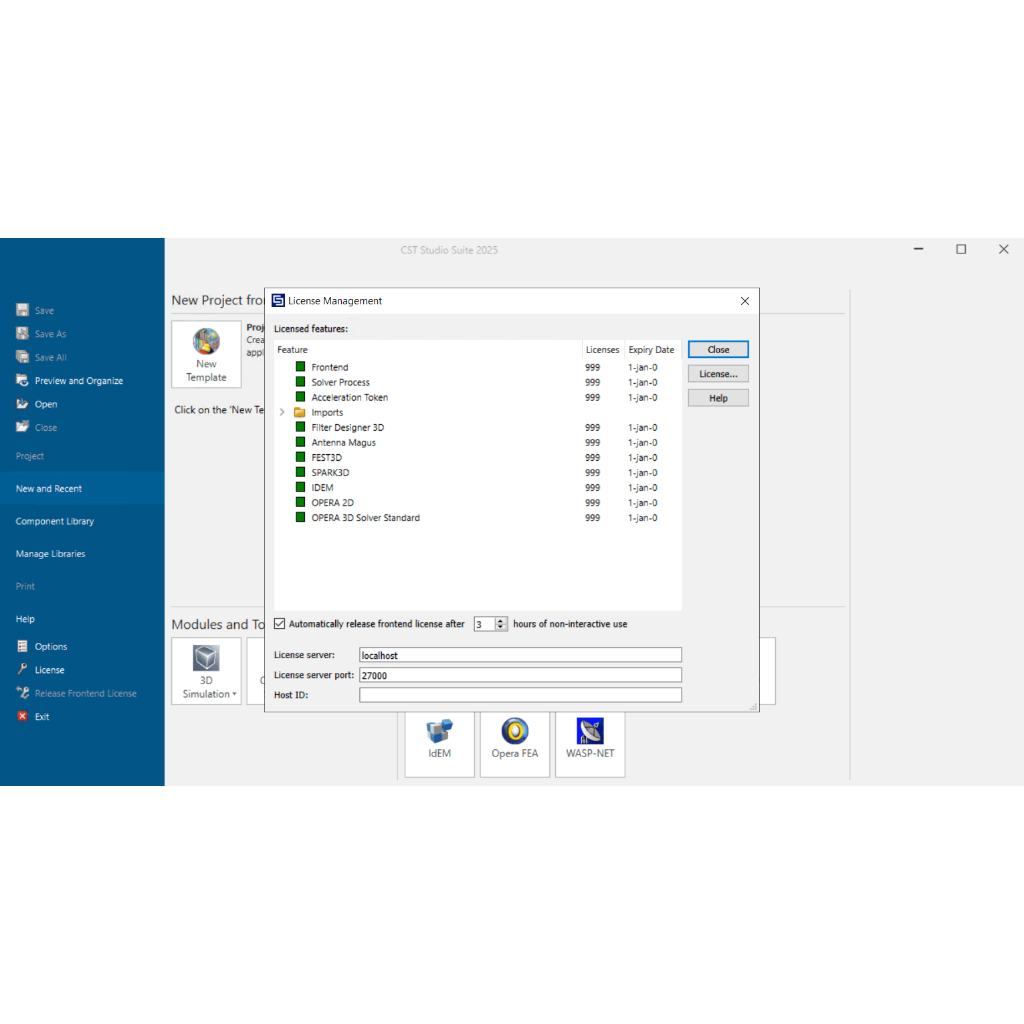Image resolution: width=1024 pixels, height=1024 pixels.
Task: Click green icon beside Antenna Magus
Action: tap(300, 442)
